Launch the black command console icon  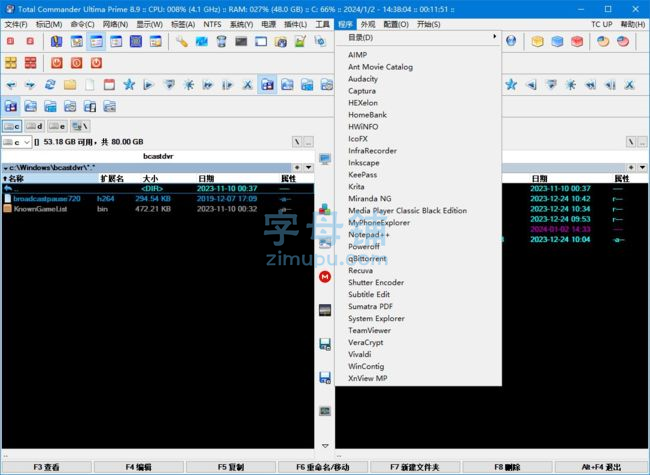241,41
